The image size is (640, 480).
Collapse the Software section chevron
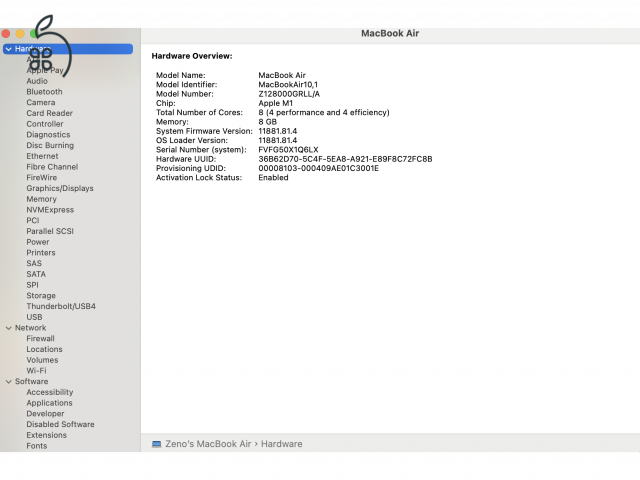9,382
